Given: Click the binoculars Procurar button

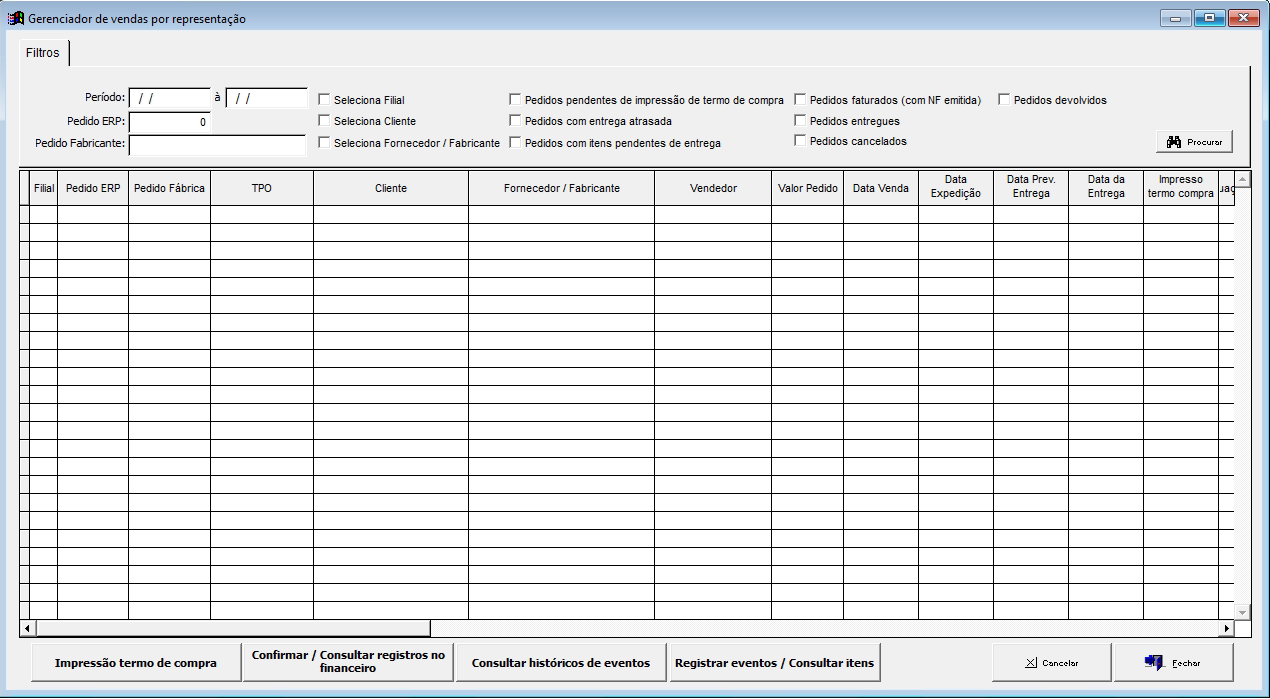Looking at the screenshot, I should 1195,142.
